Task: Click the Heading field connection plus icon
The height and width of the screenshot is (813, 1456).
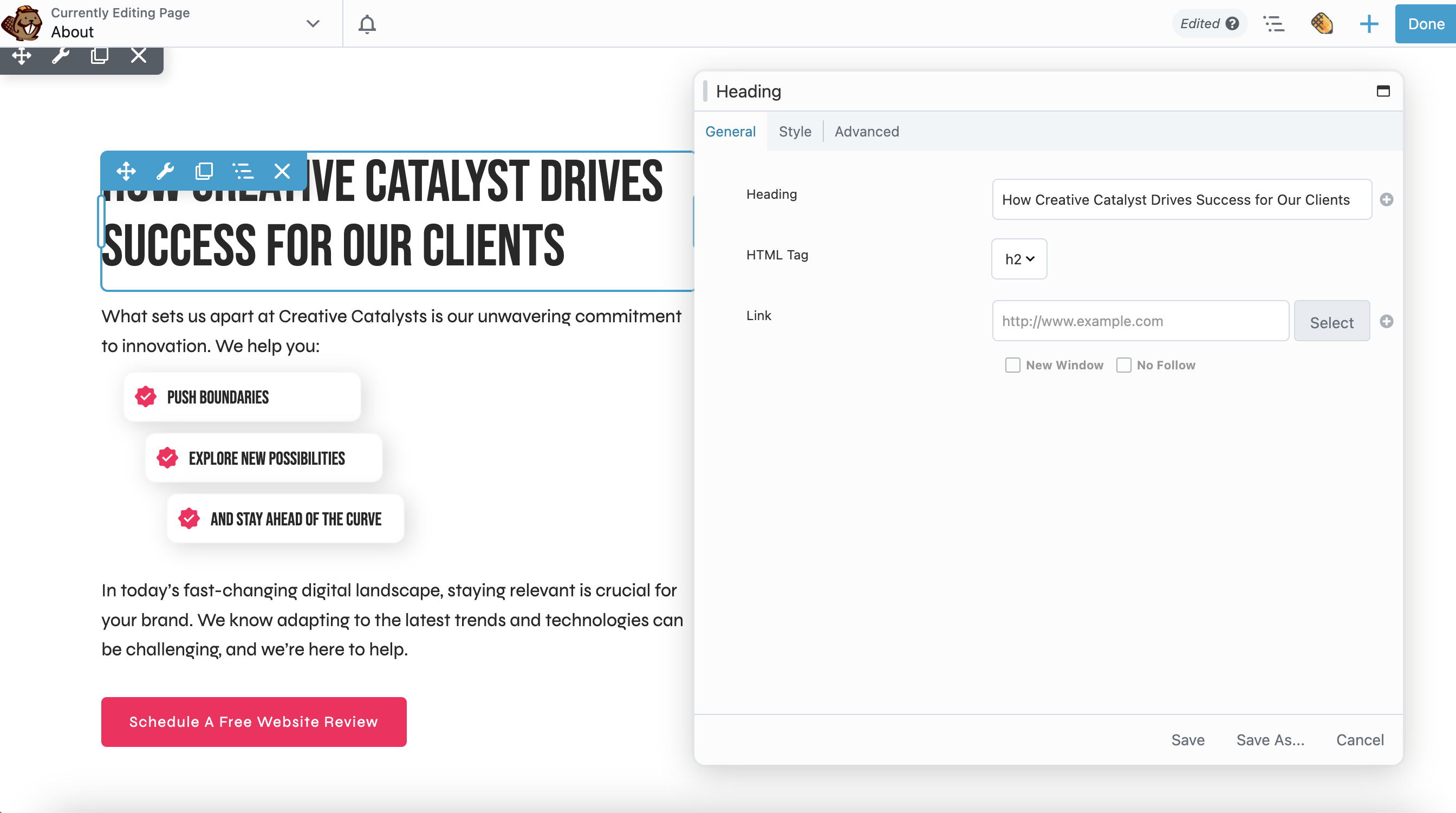Action: pos(1386,199)
